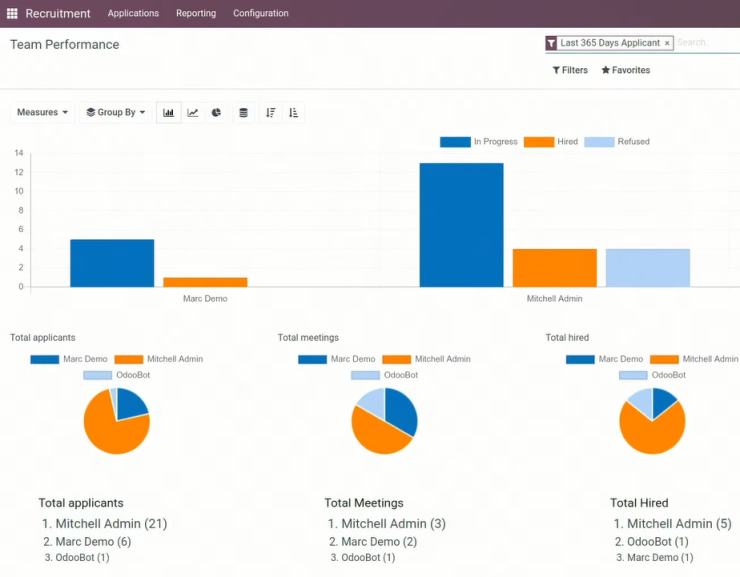Sort chart in ascending order

click(293, 112)
